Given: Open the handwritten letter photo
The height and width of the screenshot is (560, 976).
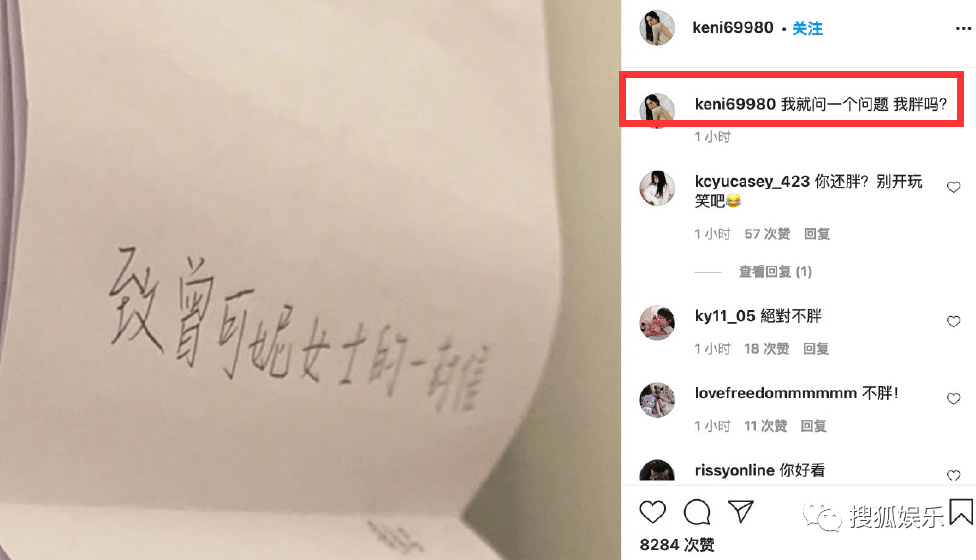Looking at the screenshot, I should (x=310, y=280).
